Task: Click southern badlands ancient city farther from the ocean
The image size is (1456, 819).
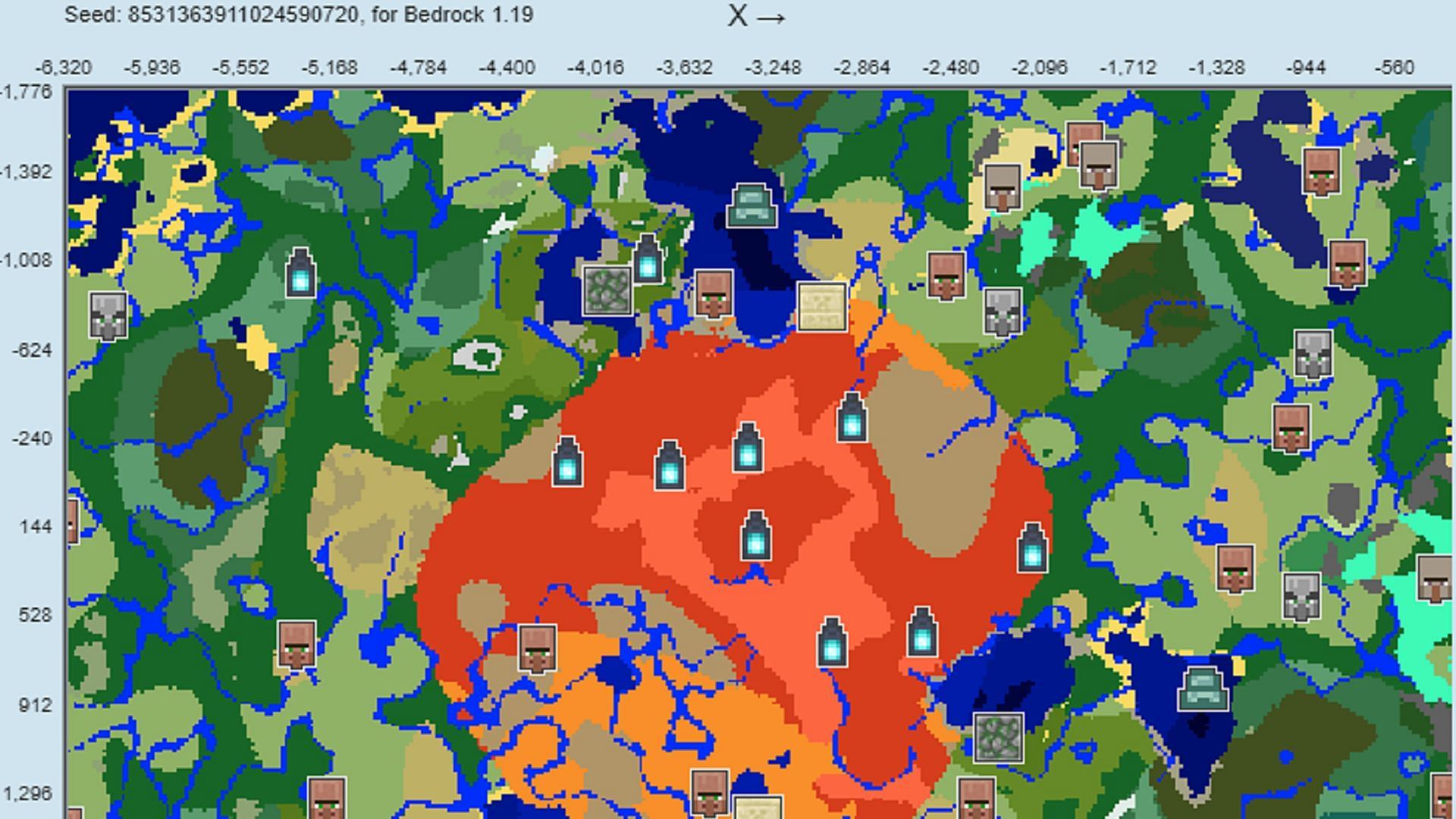Action: [832, 642]
